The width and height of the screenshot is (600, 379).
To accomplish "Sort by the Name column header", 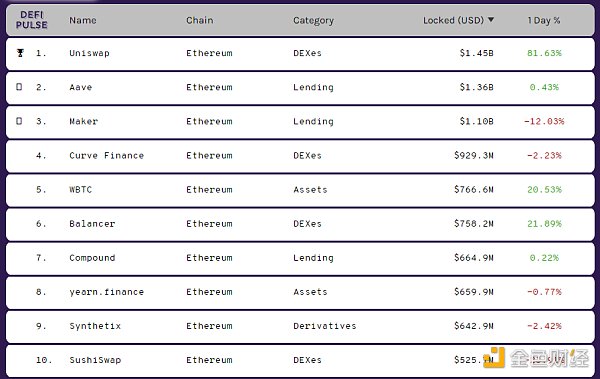I will coord(83,20).
